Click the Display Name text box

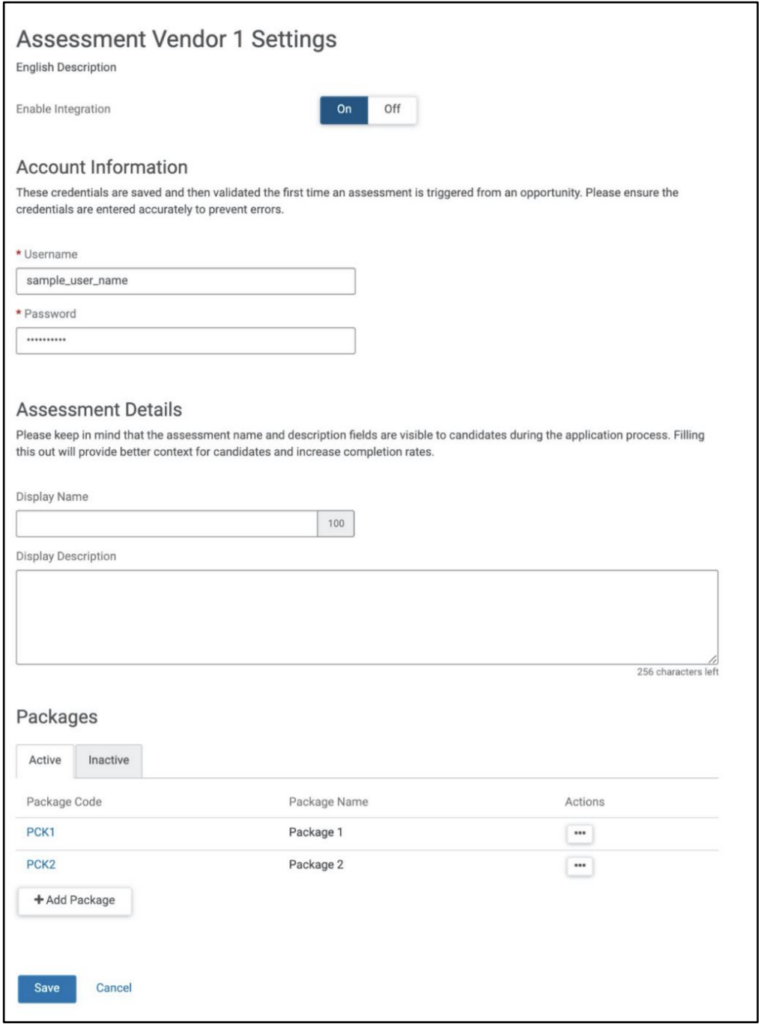click(167, 524)
